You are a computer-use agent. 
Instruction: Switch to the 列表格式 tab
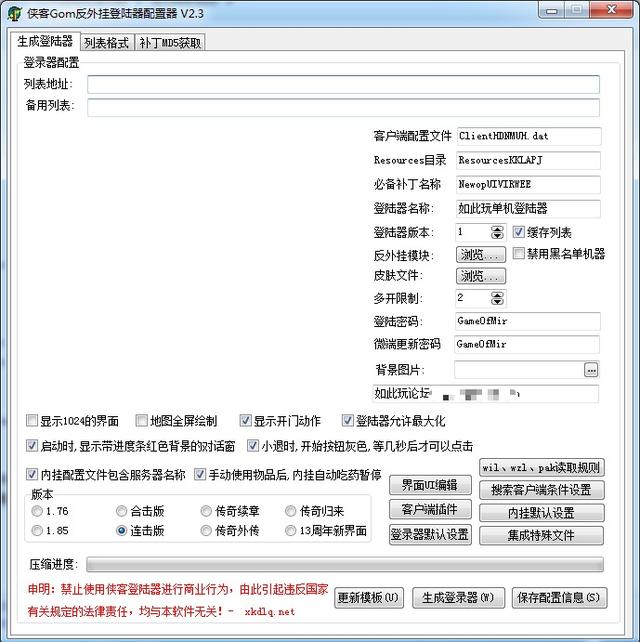tap(106, 43)
